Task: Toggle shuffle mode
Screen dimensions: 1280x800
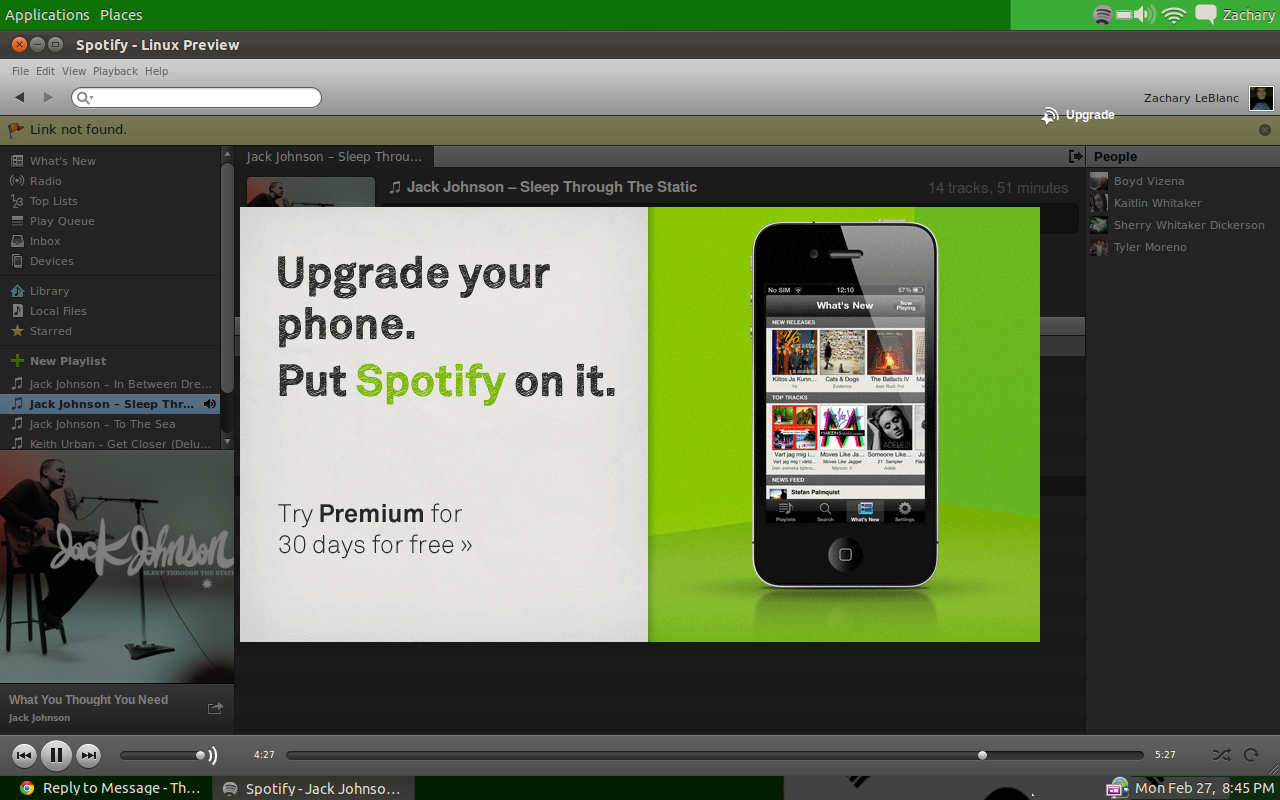Action: [1221, 755]
